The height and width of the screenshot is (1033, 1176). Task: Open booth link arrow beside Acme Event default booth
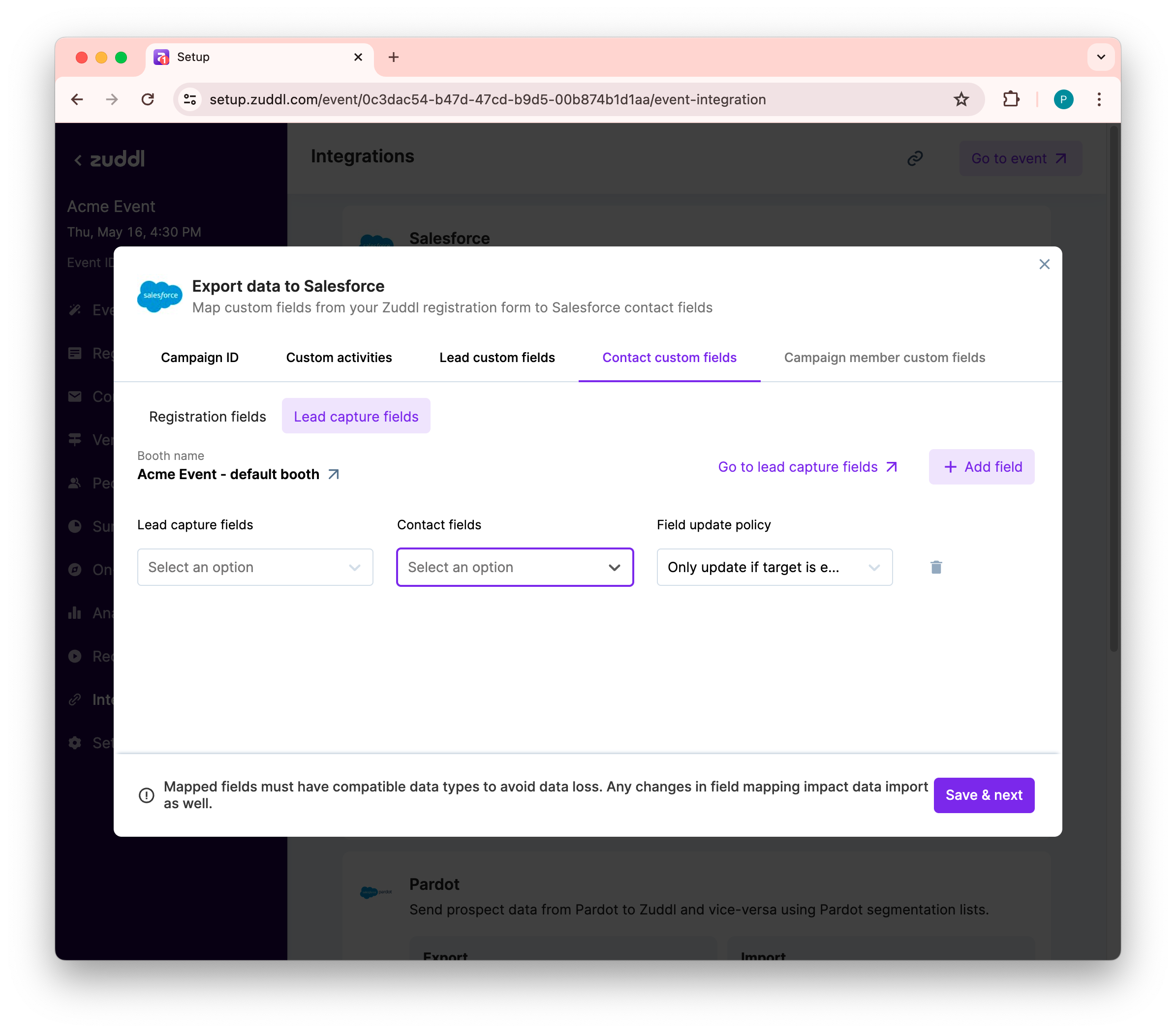[x=333, y=474]
